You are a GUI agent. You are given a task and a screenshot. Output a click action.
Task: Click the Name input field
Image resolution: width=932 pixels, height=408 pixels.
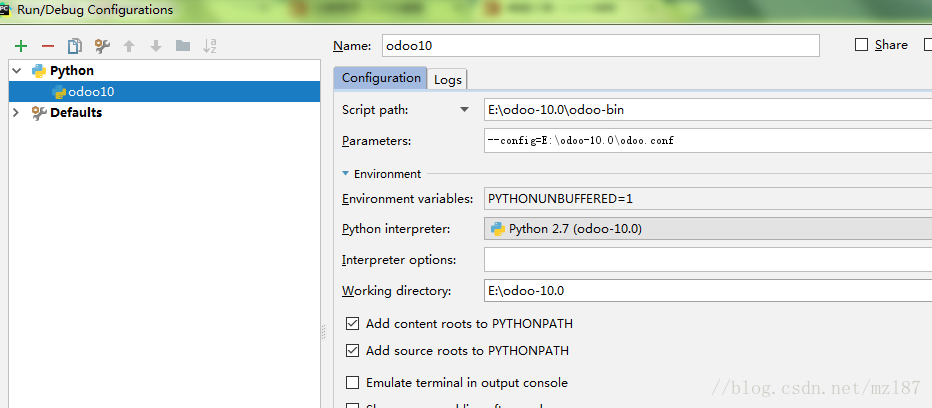(600, 45)
